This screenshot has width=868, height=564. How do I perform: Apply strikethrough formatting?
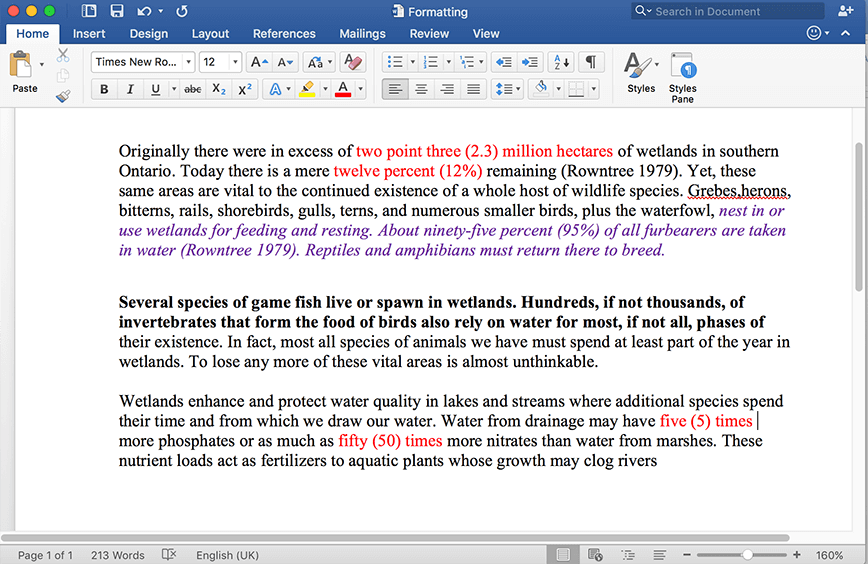(193, 89)
